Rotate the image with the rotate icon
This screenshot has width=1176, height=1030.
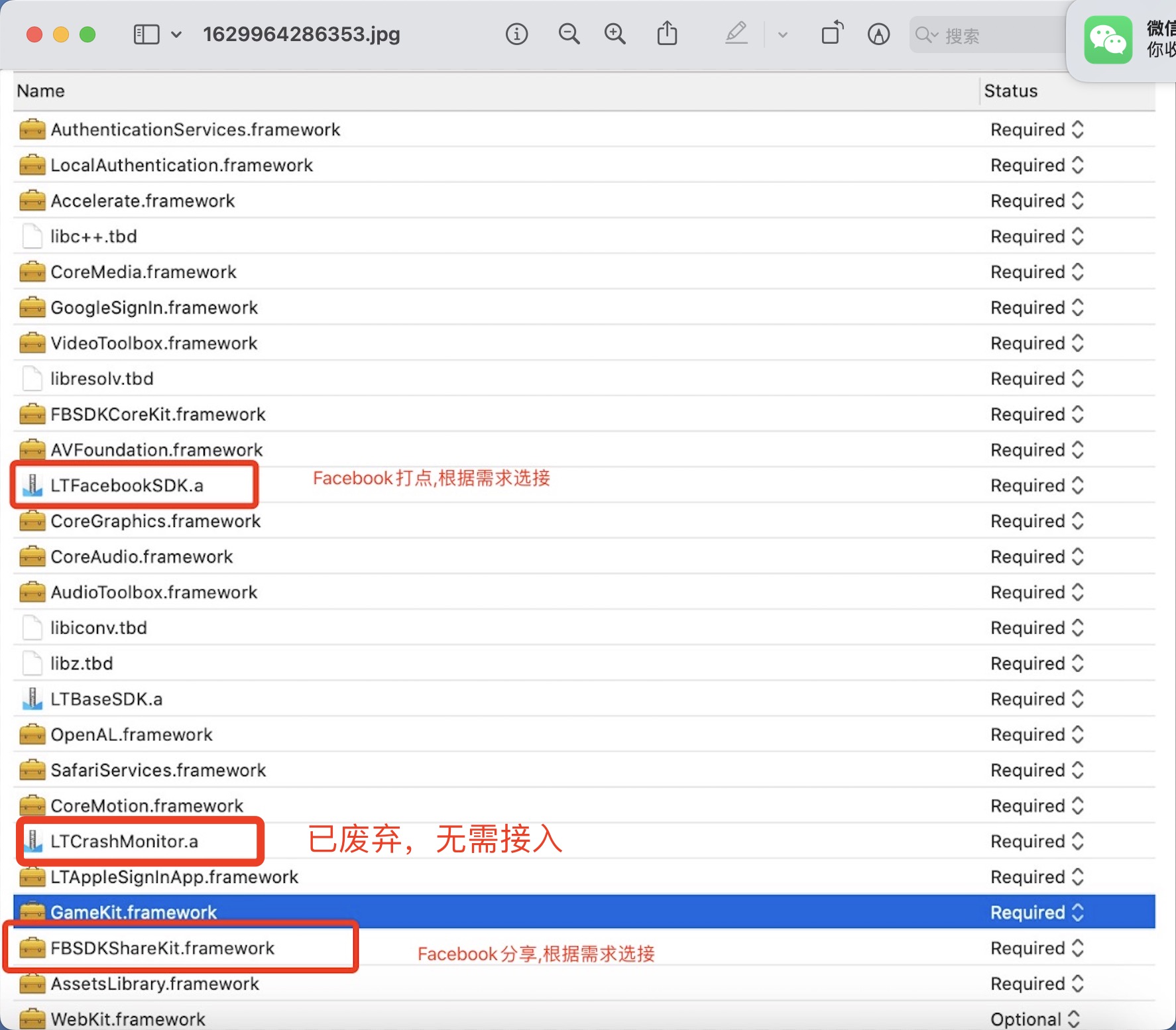pos(832,34)
